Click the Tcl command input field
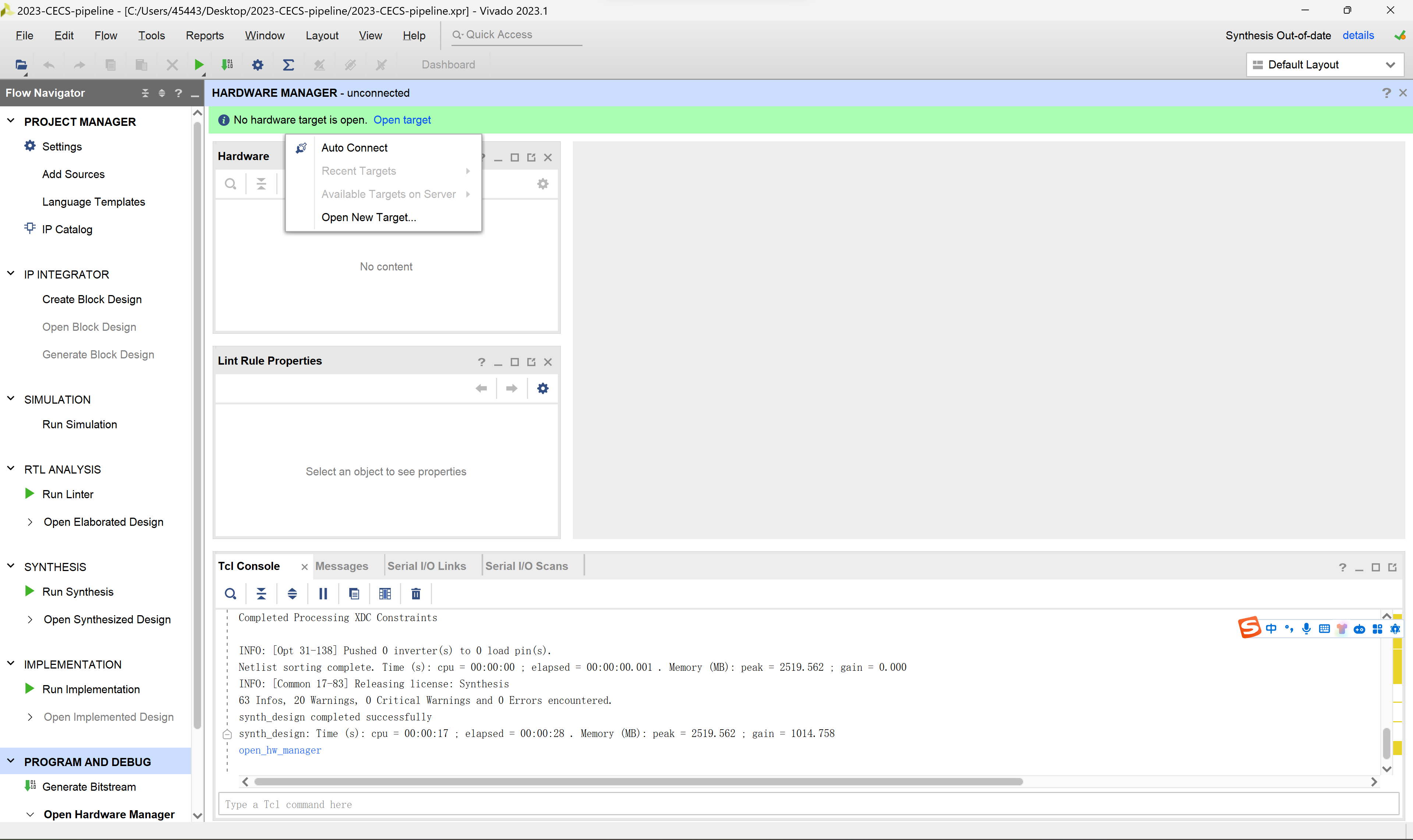This screenshot has width=1413, height=840. [x=808, y=804]
